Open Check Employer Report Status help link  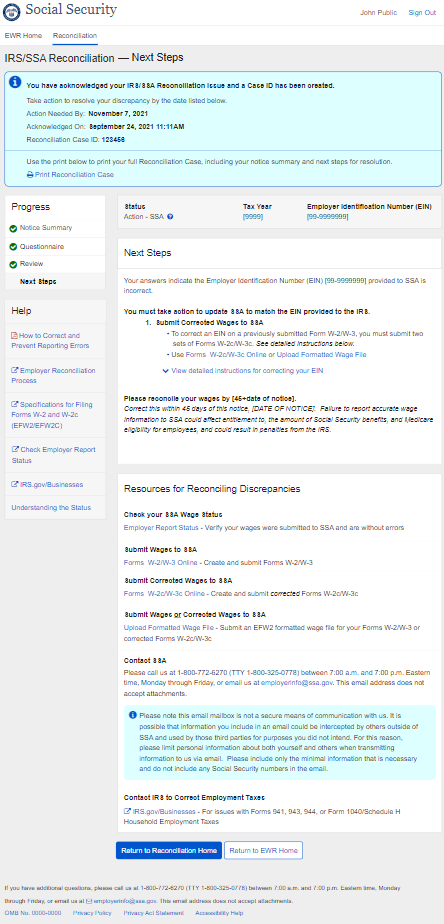[x=54, y=454]
